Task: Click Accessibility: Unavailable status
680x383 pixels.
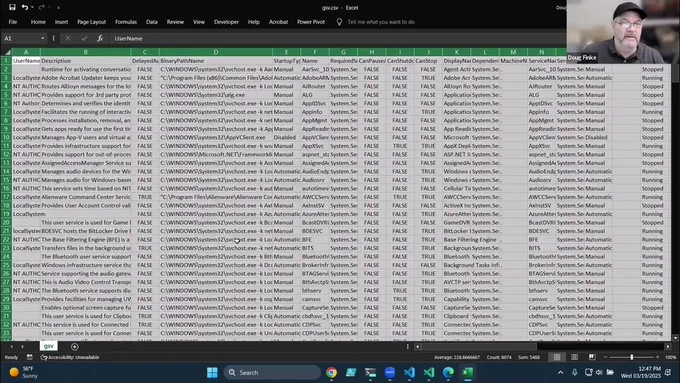Action: pos(70,357)
